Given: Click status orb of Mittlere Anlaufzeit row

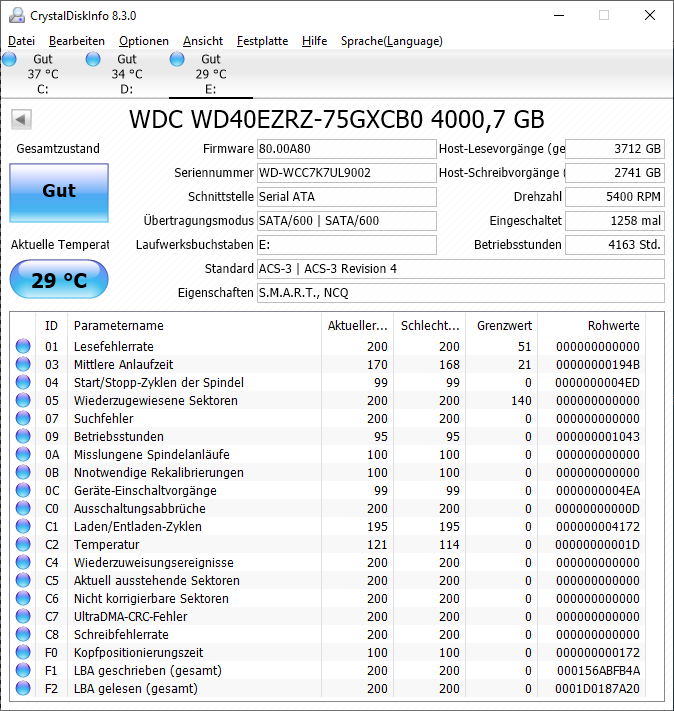Looking at the screenshot, I should (23, 365).
